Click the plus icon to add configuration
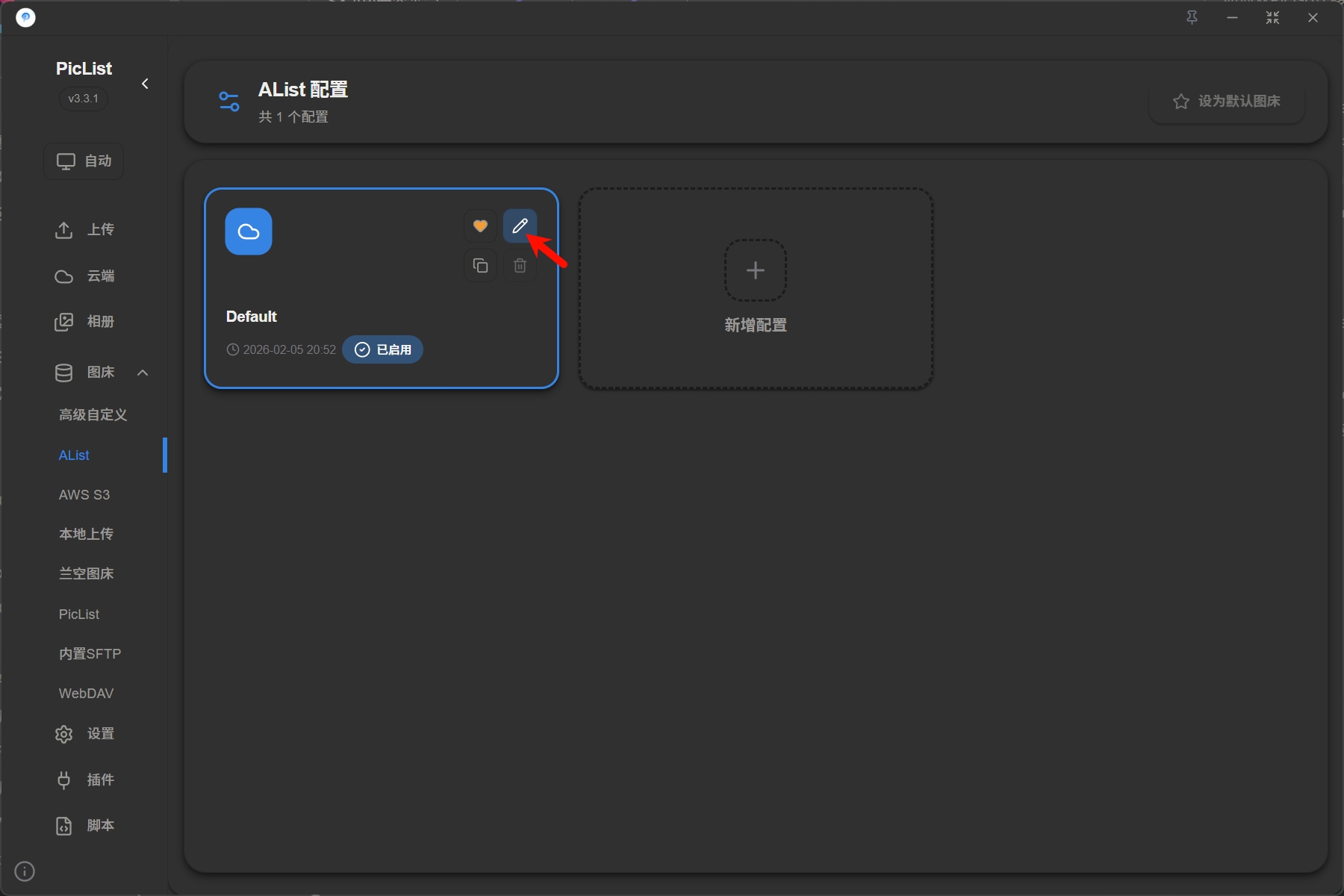Screen dimensions: 1344x896 (755, 270)
